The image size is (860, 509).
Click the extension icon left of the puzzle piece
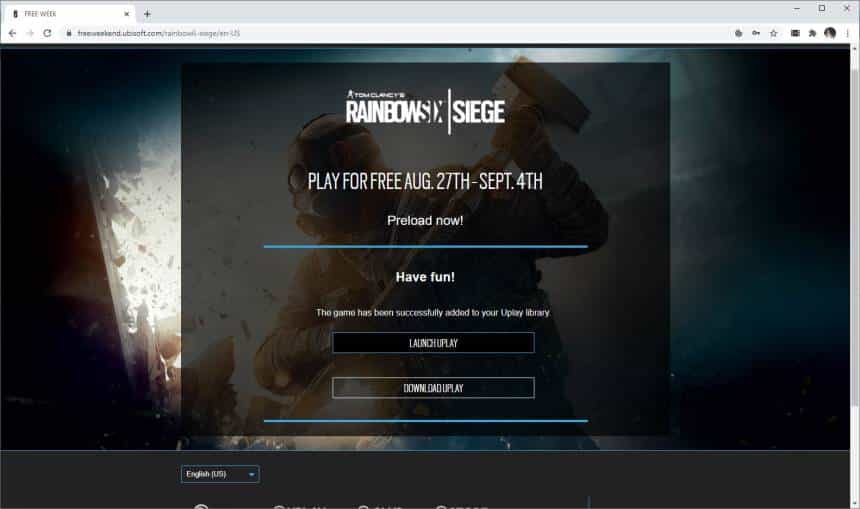coord(795,33)
